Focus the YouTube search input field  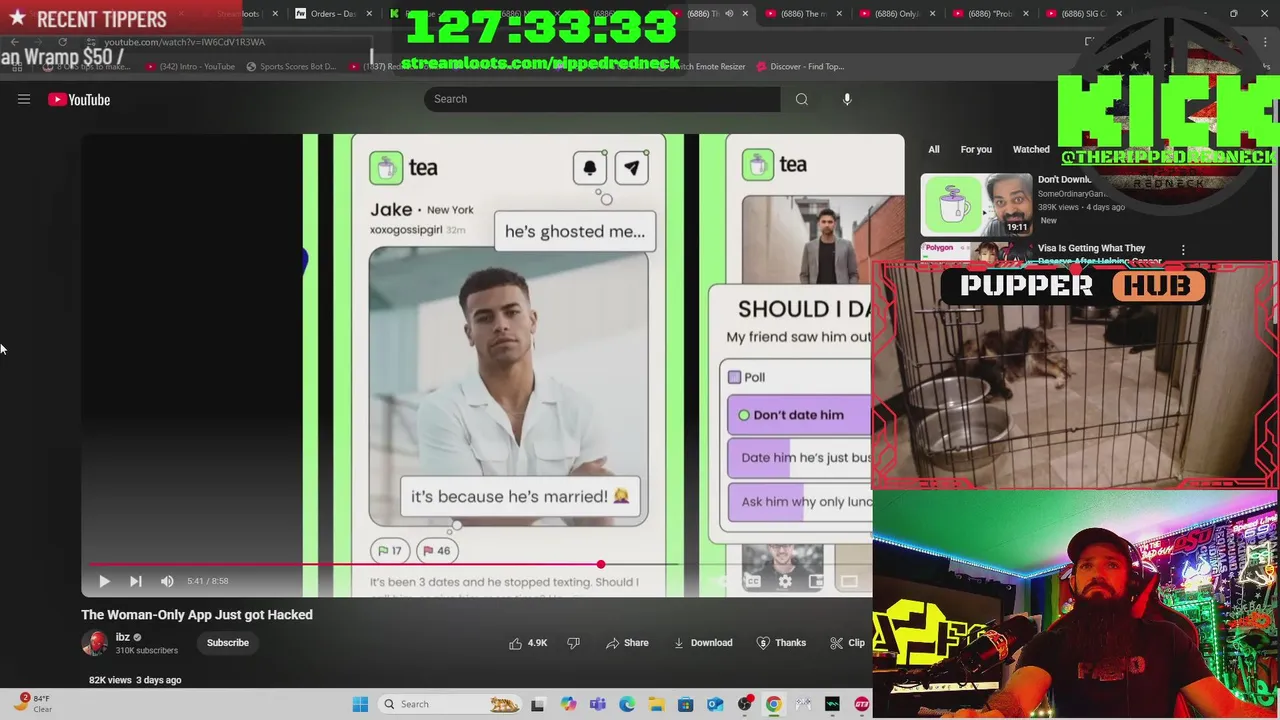click(x=602, y=99)
